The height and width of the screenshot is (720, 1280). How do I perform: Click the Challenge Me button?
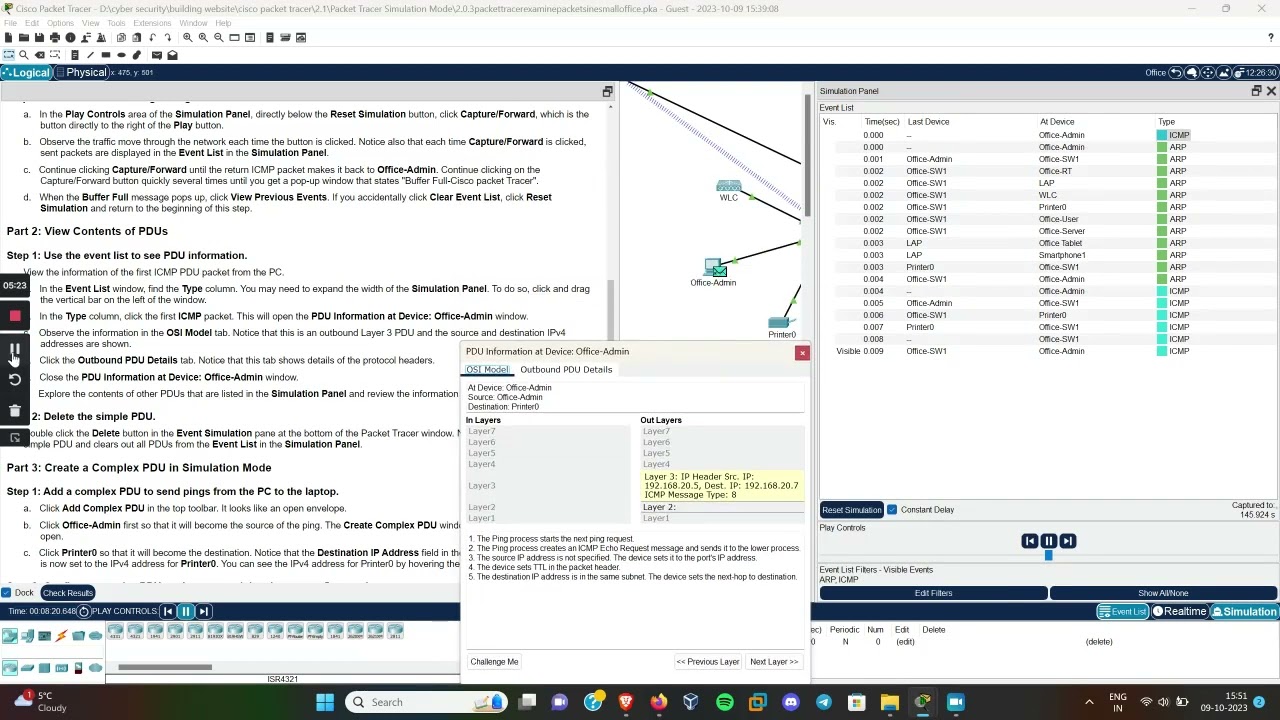494,662
